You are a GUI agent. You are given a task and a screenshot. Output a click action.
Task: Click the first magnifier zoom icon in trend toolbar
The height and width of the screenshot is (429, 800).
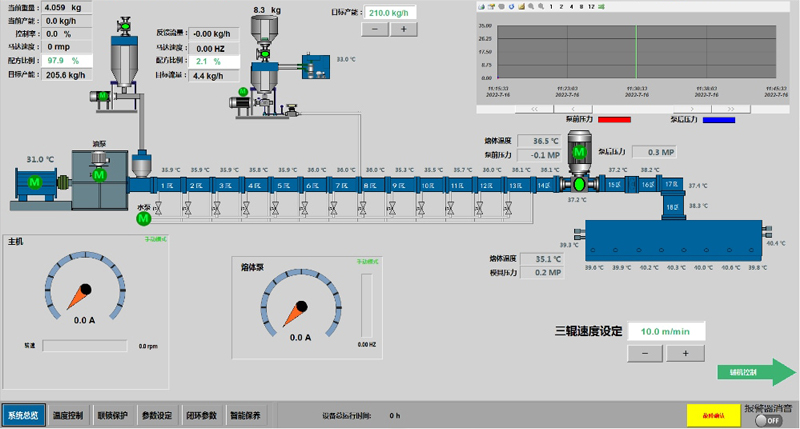tap(531, 7)
